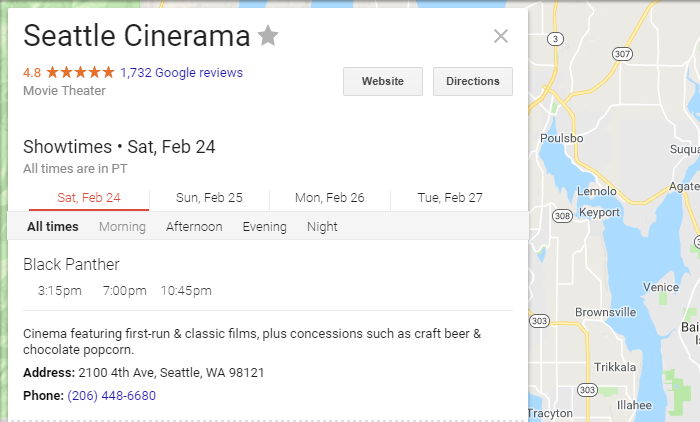The height and width of the screenshot is (422, 700).
Task: Click the Directions button
Action: [472, 81]
